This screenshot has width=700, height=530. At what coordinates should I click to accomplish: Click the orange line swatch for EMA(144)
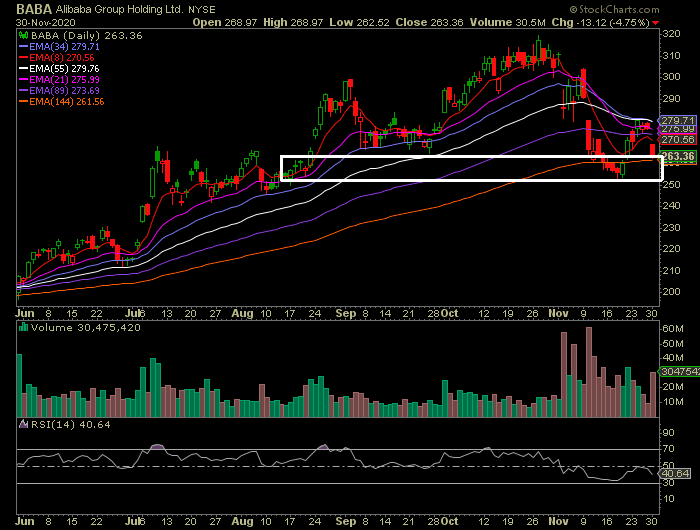(24, 102)
